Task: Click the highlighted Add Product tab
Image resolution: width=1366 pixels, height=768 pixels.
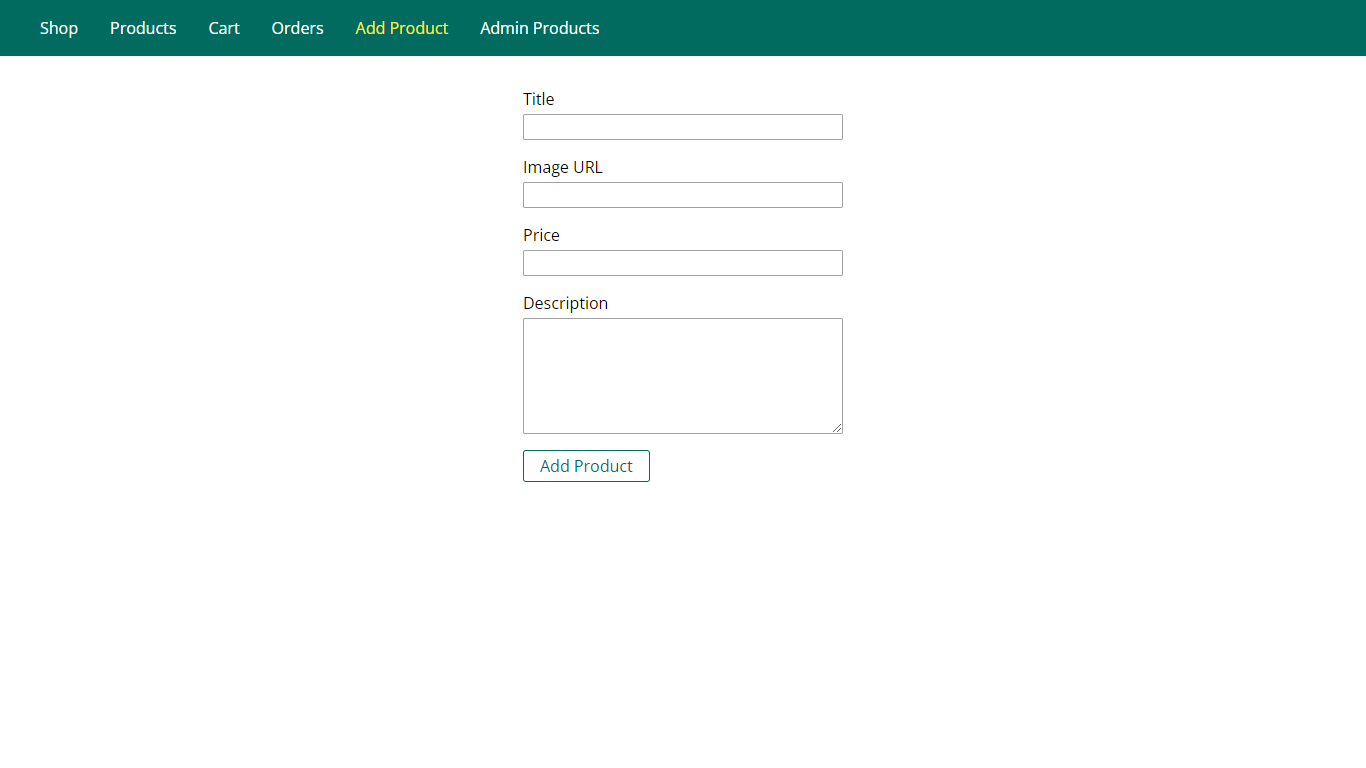Action: pos(401,28)
